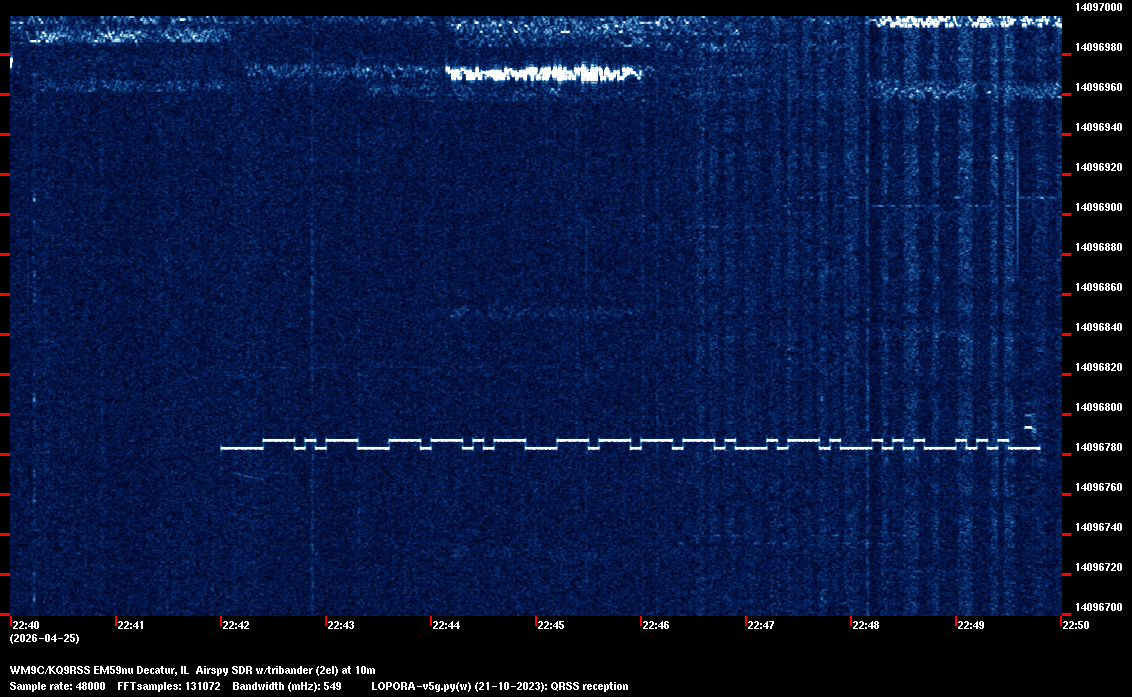The image size is (1132, 697).
Task: Select the Bandwidth (mHz): 549 text
Action: (x=287, y=686)
